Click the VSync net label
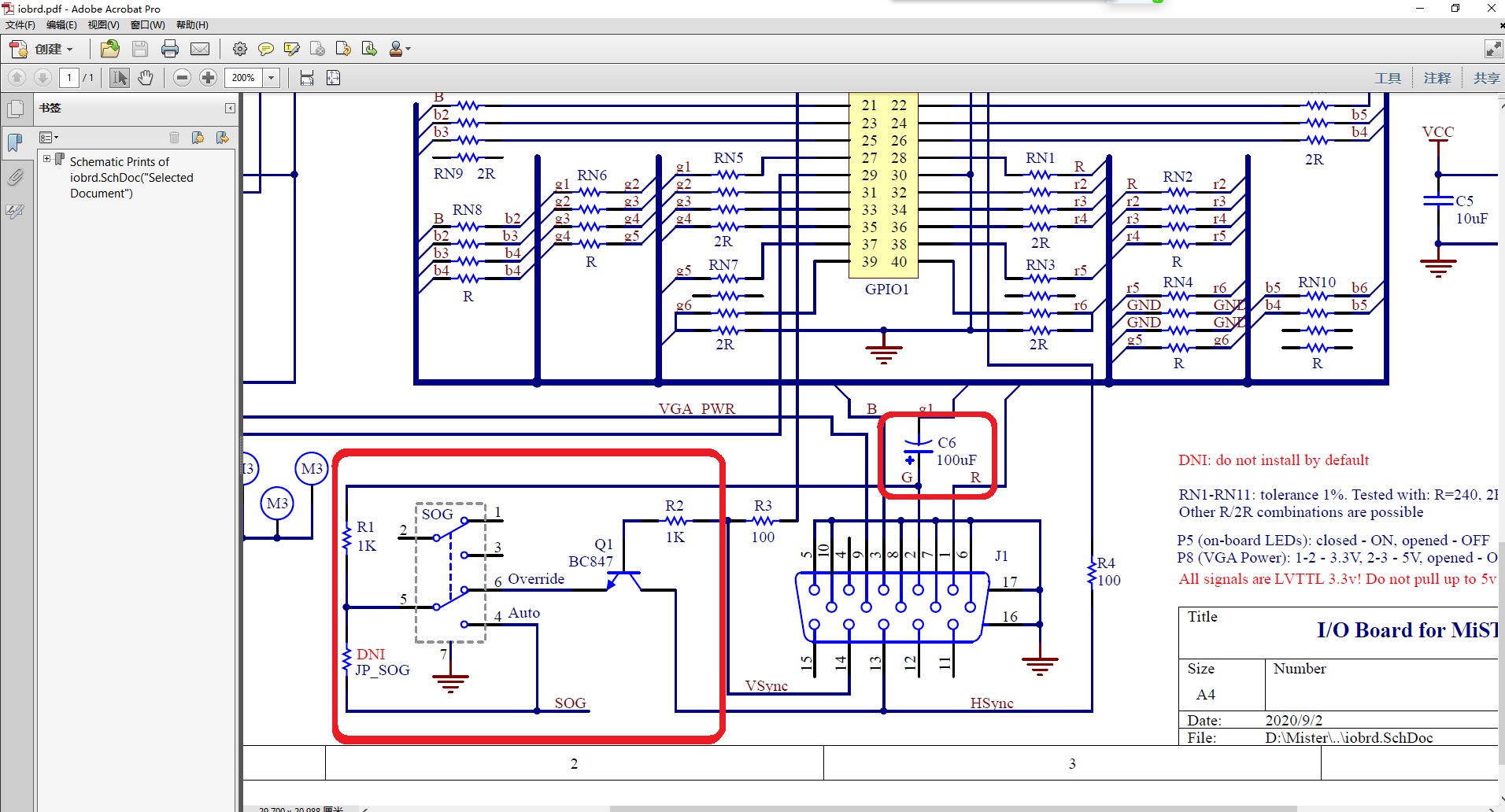1505x812 pixels. (x=767, y=686)
